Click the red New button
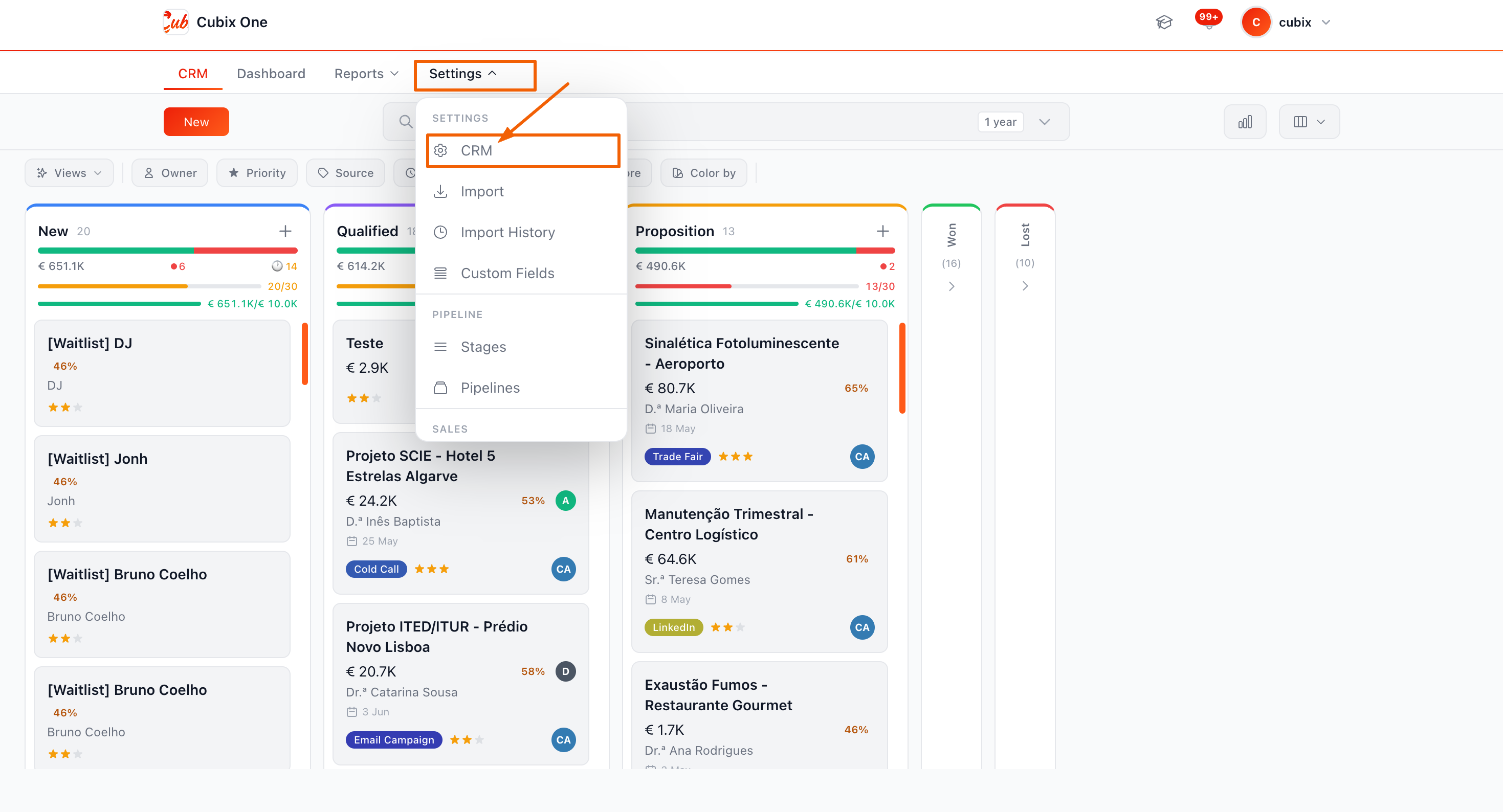Screen dimensions: 1503x812 tap(196, 122)
